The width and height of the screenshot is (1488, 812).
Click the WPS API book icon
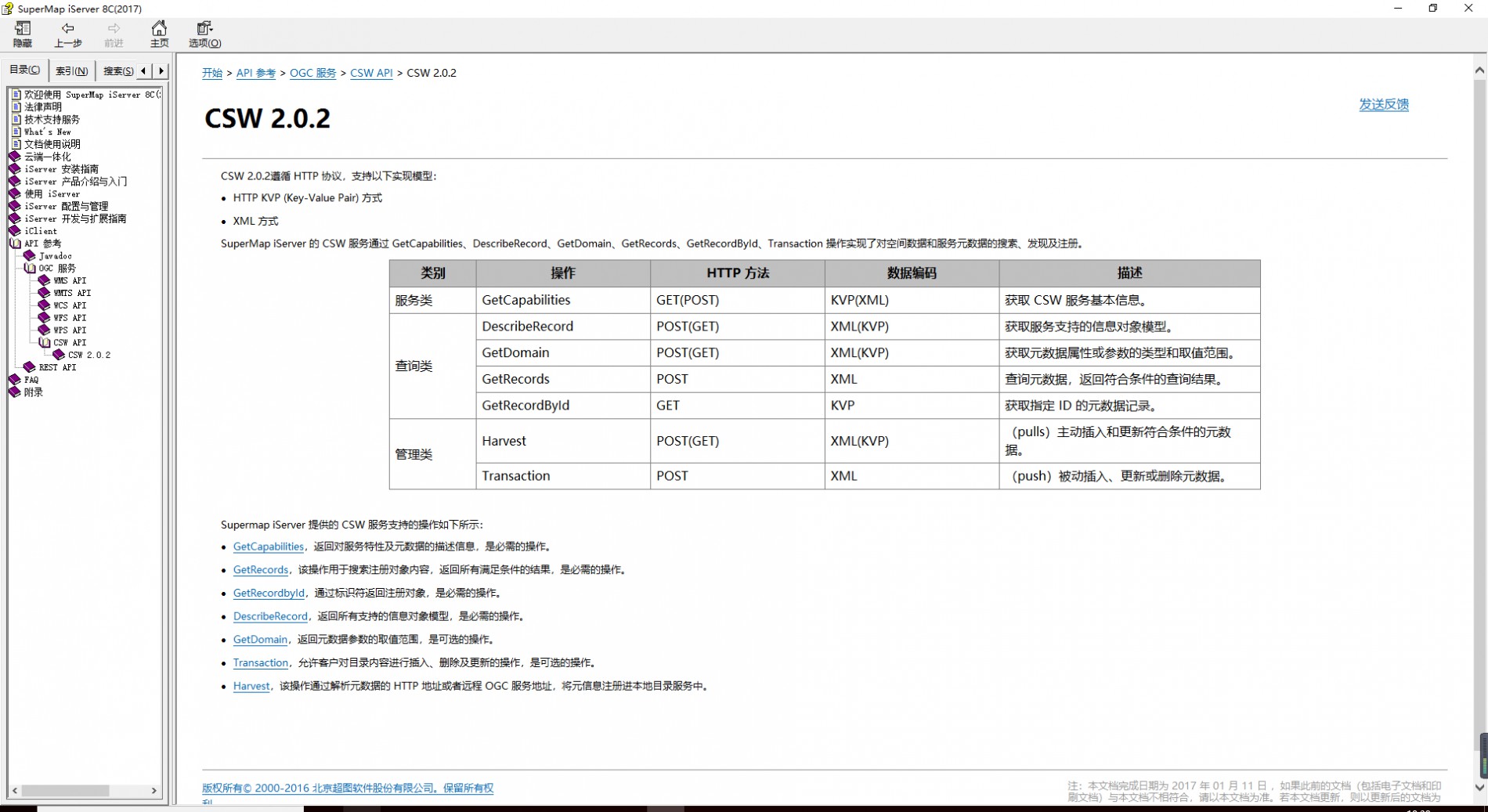tap(45, 330)
